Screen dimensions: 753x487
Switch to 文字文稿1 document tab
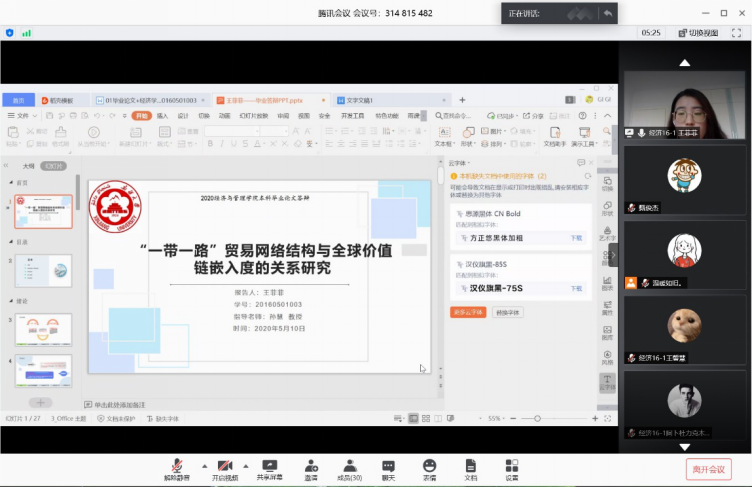[x=393, y=100]
